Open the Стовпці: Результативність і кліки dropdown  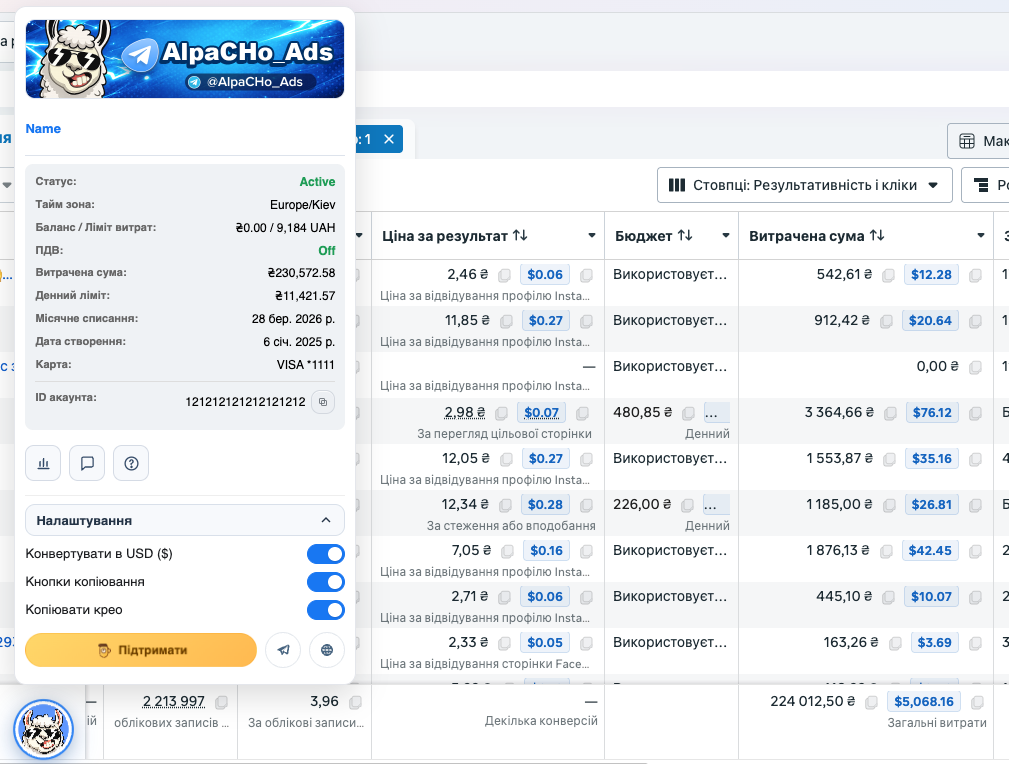coord(804,185)
